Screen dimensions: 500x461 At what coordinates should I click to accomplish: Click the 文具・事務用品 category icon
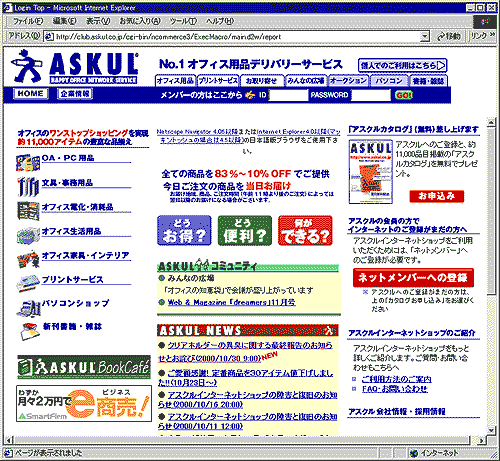(x=28, y=186)
